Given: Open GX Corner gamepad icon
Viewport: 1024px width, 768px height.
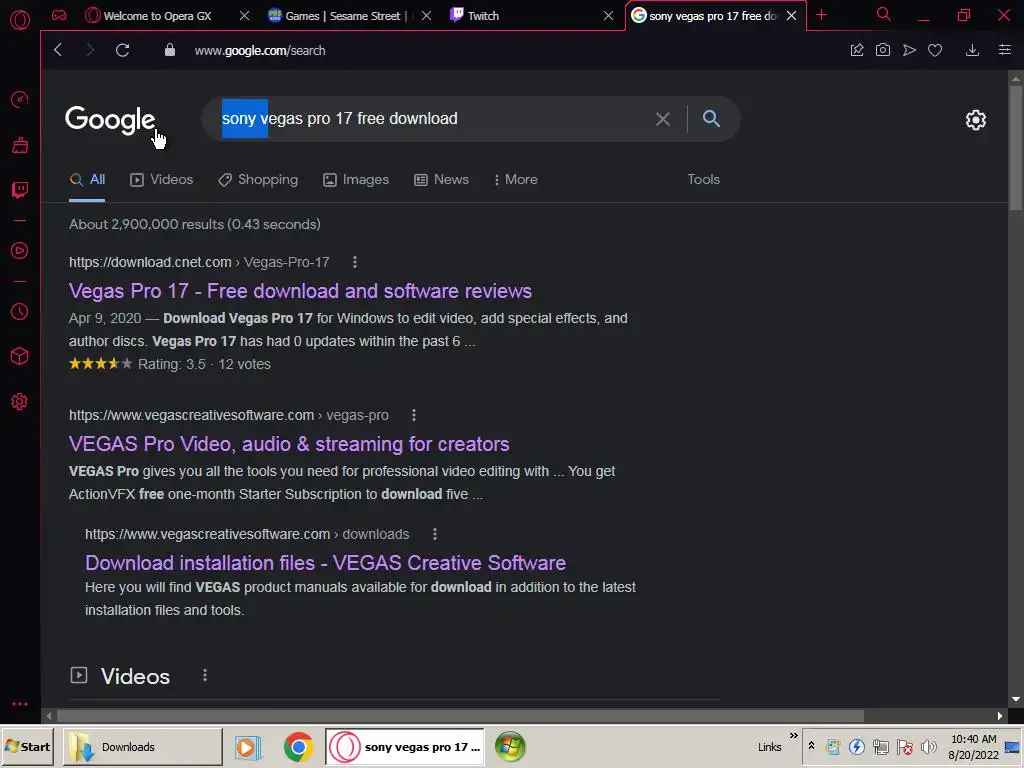Looking at the screenshot, I should (59, 15).
